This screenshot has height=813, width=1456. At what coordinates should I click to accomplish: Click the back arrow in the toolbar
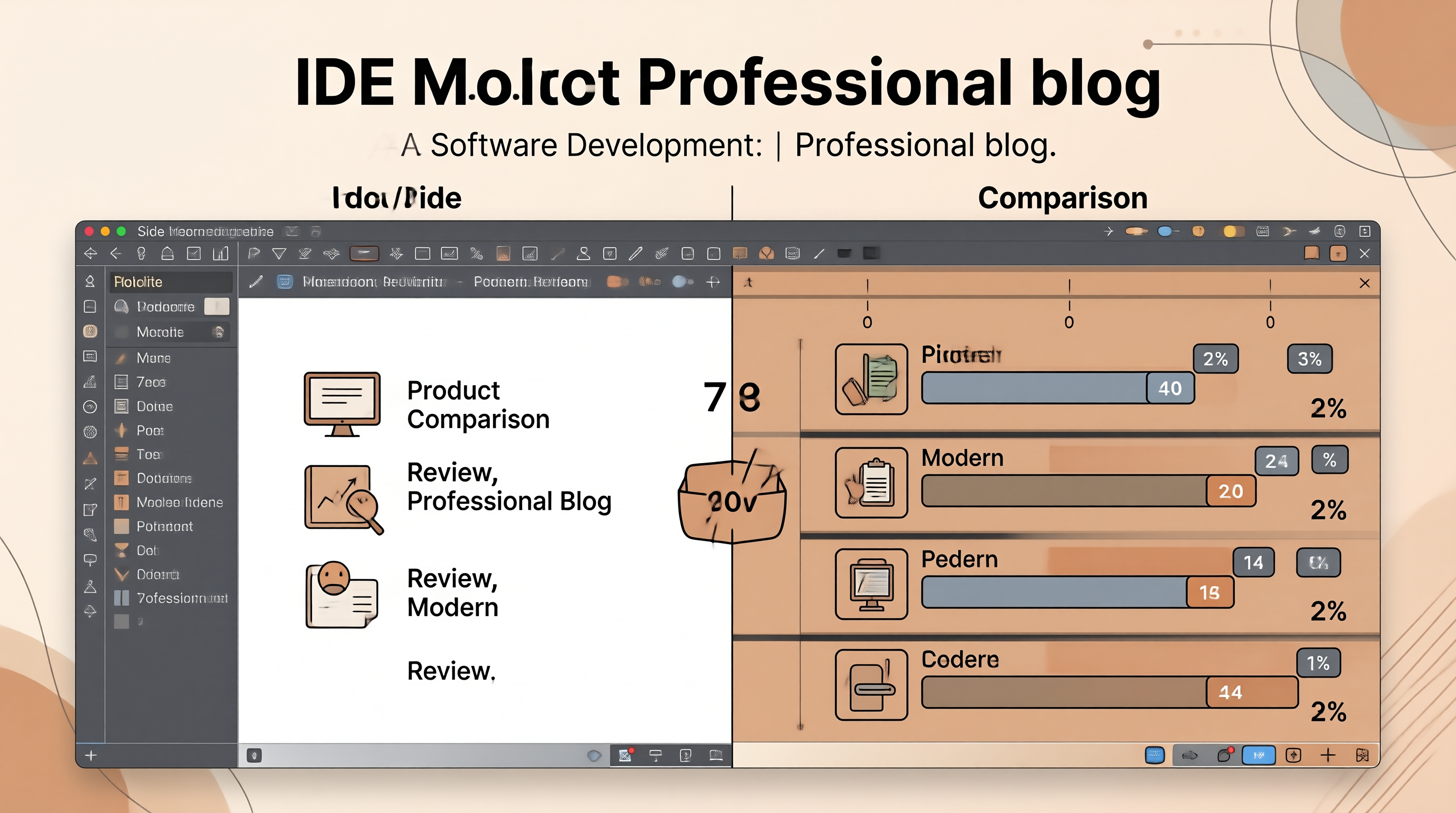[x=116, y=254]
